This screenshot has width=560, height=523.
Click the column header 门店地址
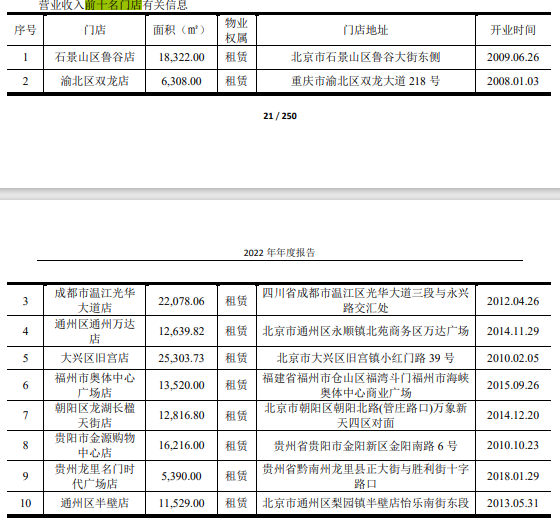pos(366,30)
